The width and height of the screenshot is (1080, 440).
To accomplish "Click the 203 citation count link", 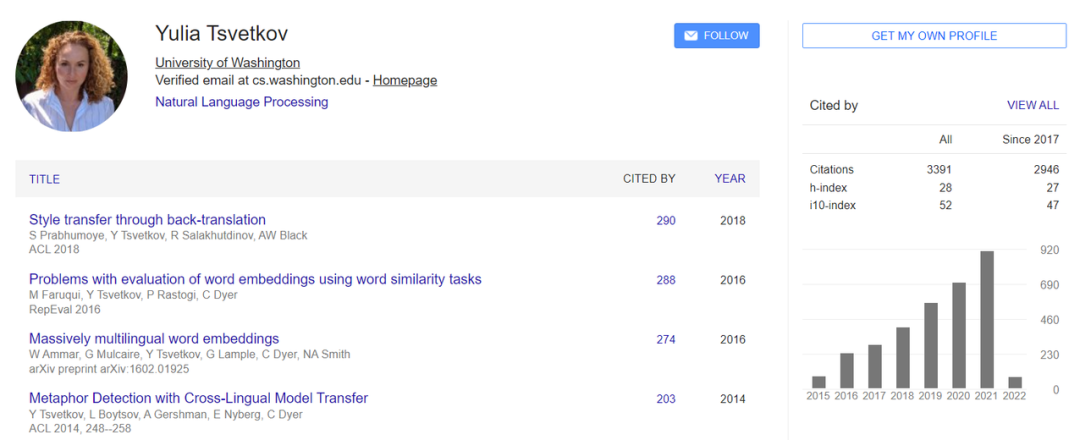I will click(x=666, y=399).
